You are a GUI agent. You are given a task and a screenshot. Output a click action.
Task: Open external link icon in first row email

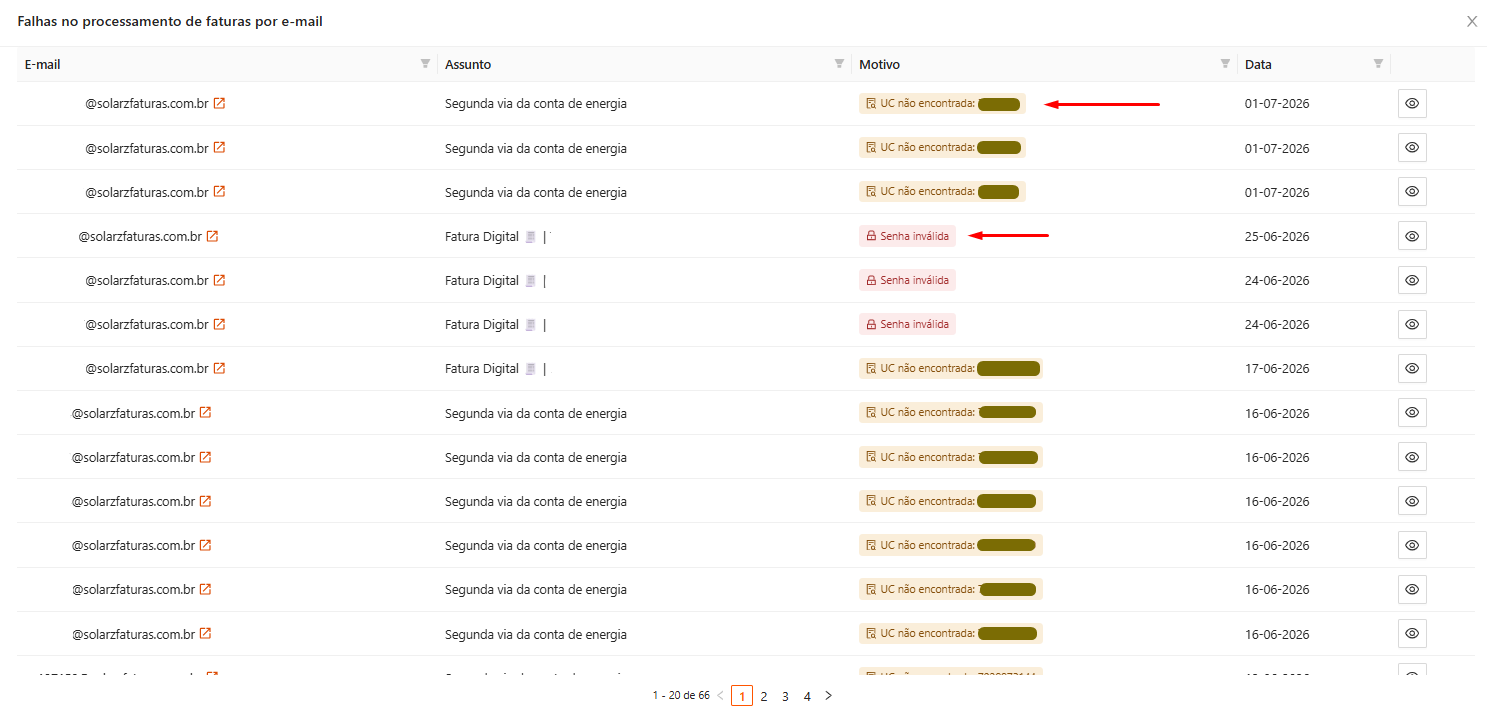pyautogui.click(x=219, y=103)
